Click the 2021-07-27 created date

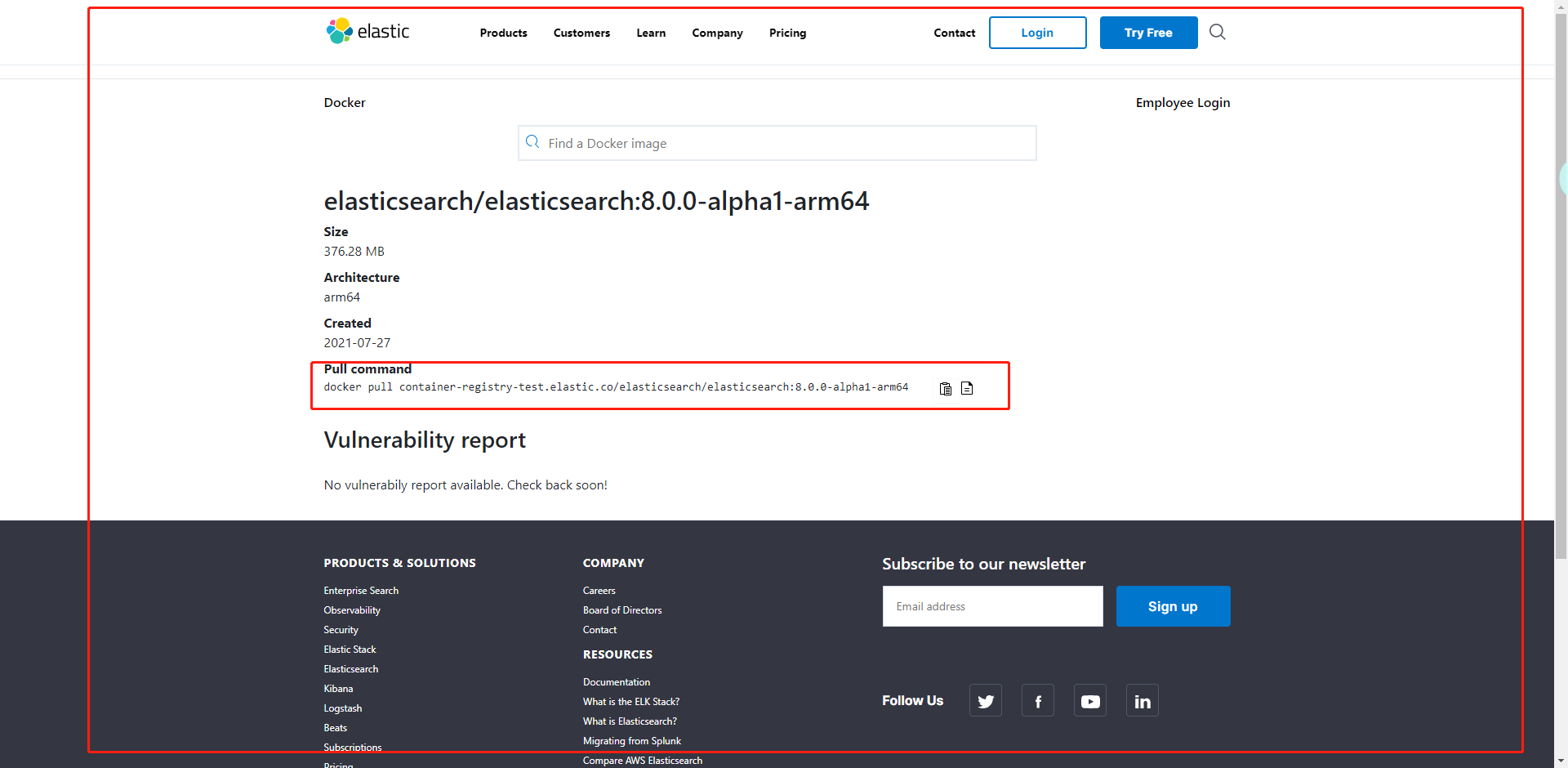click(357, 343)
